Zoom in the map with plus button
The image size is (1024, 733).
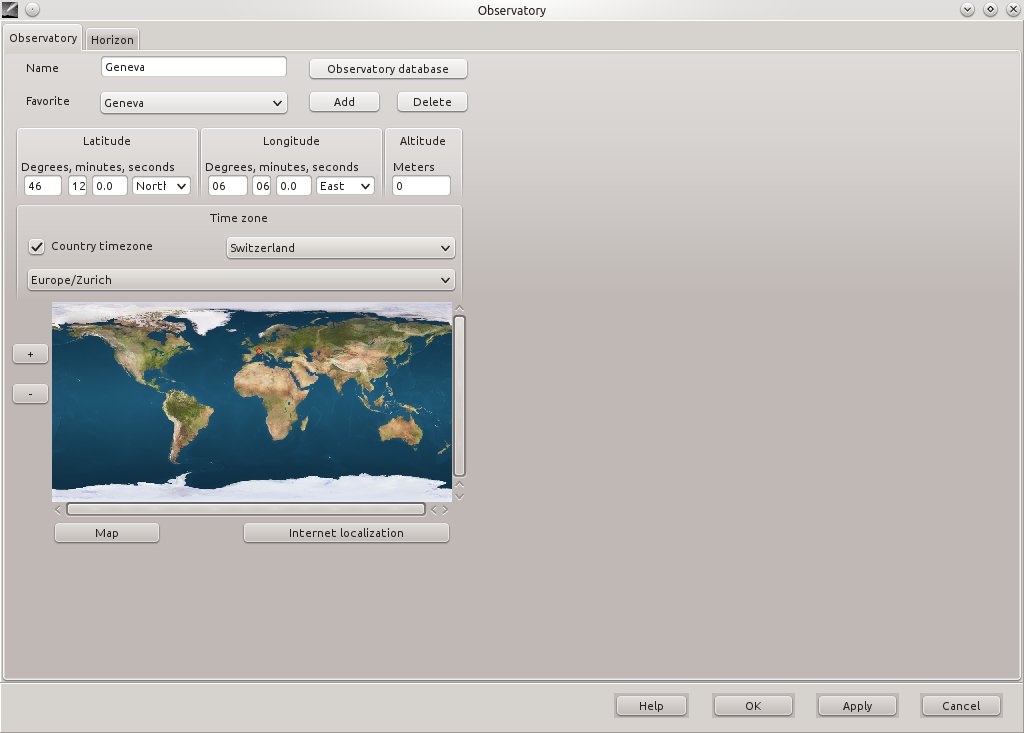[31, 354]
